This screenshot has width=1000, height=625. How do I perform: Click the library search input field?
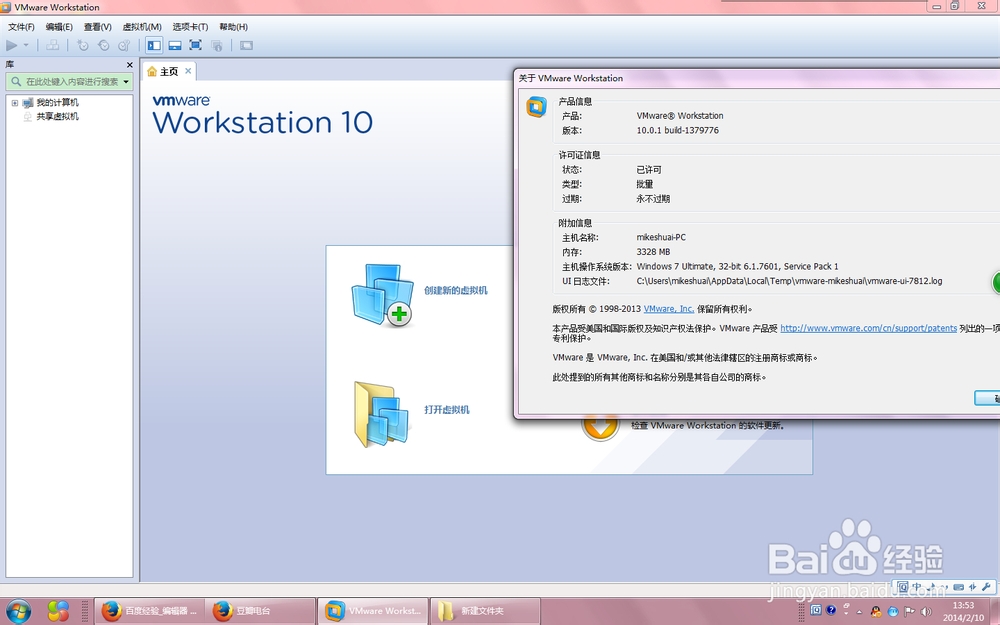pos(71,82)
